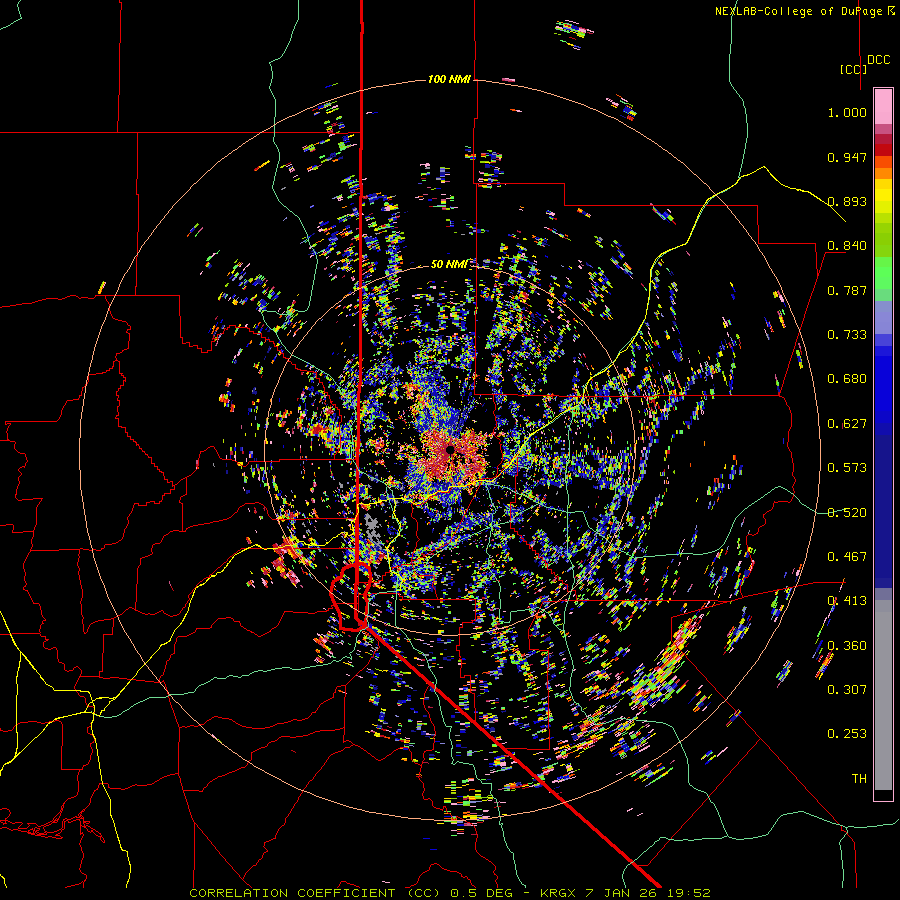The image size is (900, 900).
Task: Click the 1.000 color scale value
Action: [847, 112]
